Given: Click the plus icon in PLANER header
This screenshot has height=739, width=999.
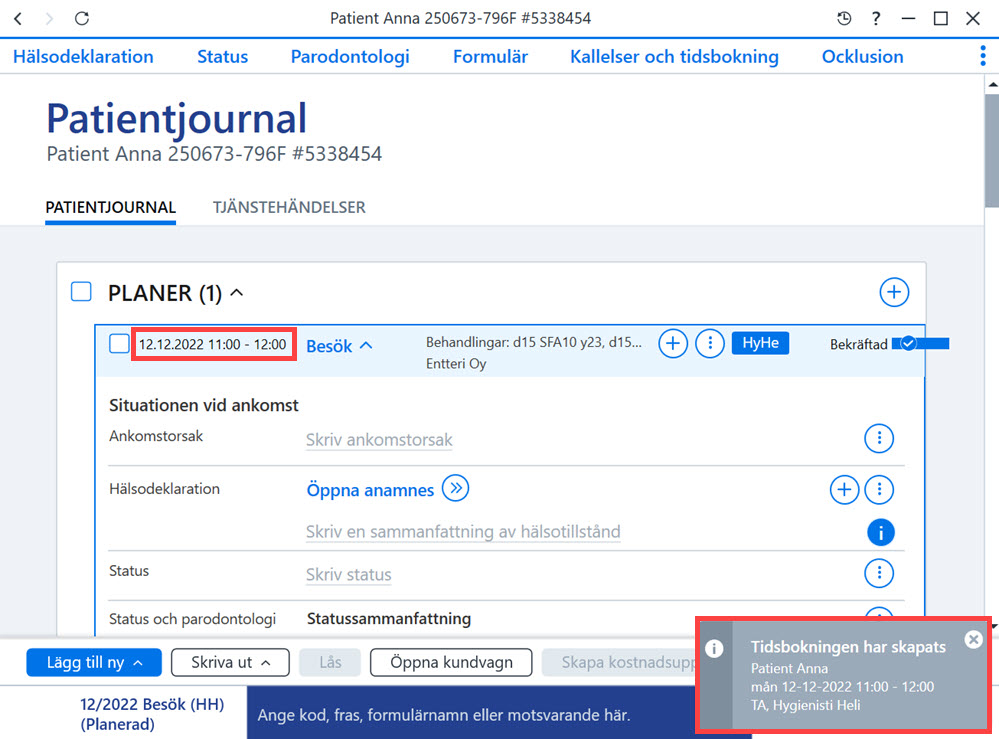Looking at the screenshot, I should point(894,292).
